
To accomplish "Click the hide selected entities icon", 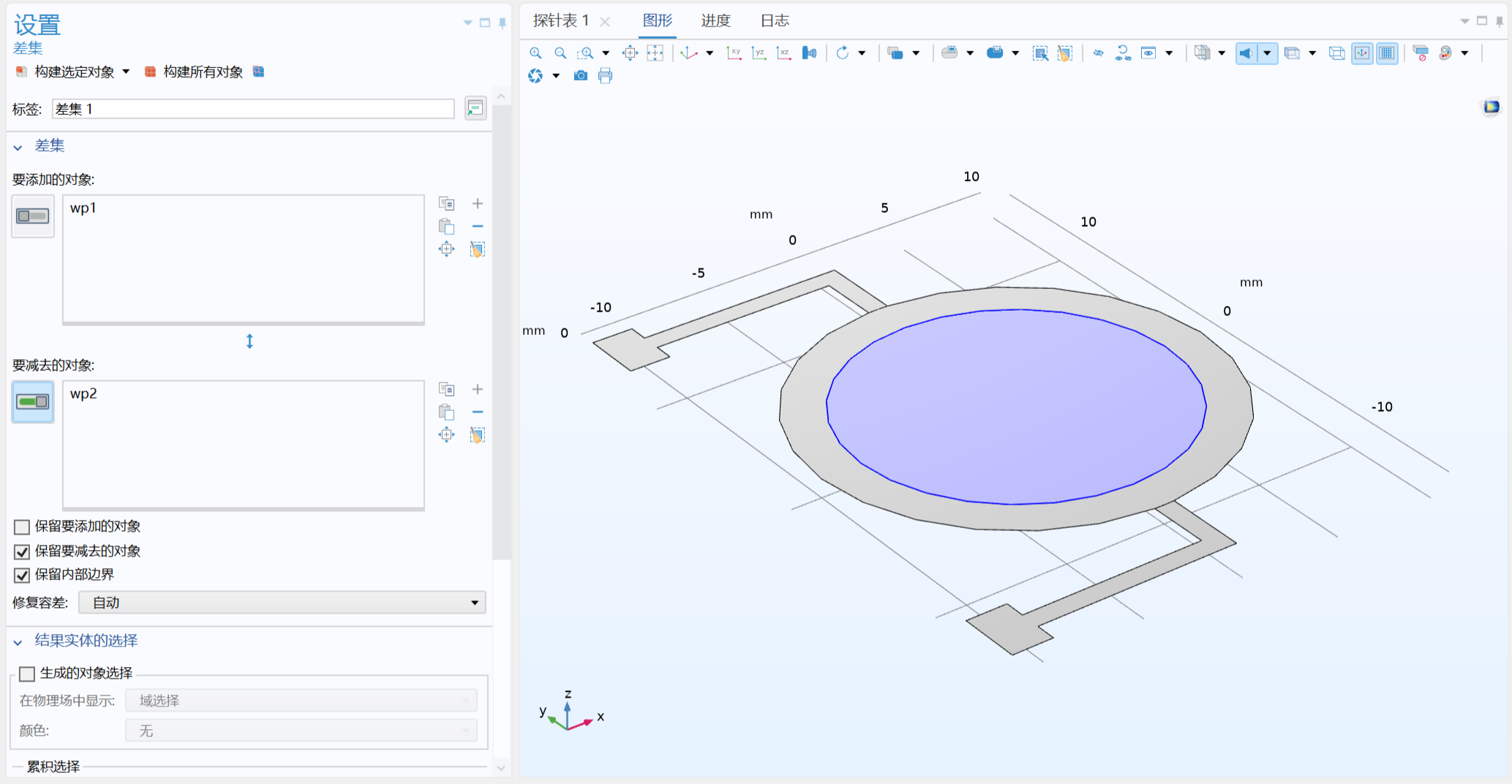I will point(1098,53).
